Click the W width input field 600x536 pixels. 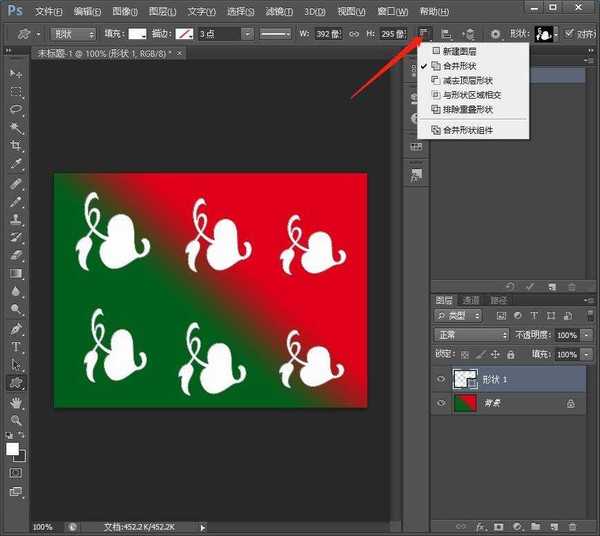[x=326, y=33]
